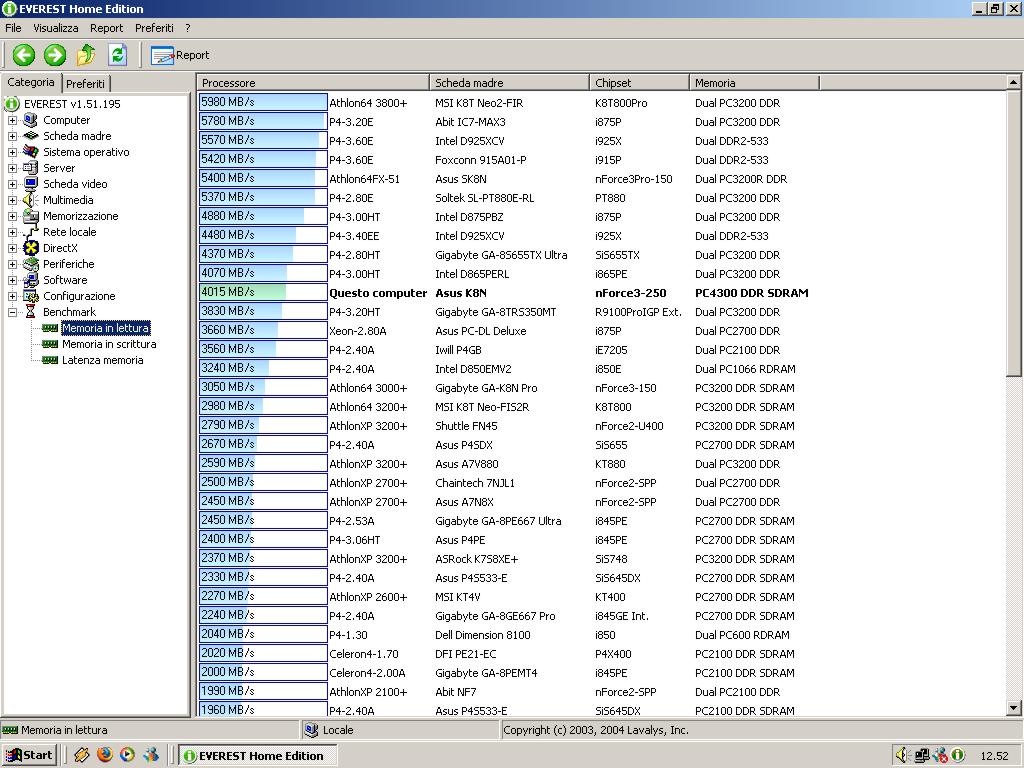The image size is (1024, 768).
Task: Go forward with the green right arrow
Action: tap(55, 55)
